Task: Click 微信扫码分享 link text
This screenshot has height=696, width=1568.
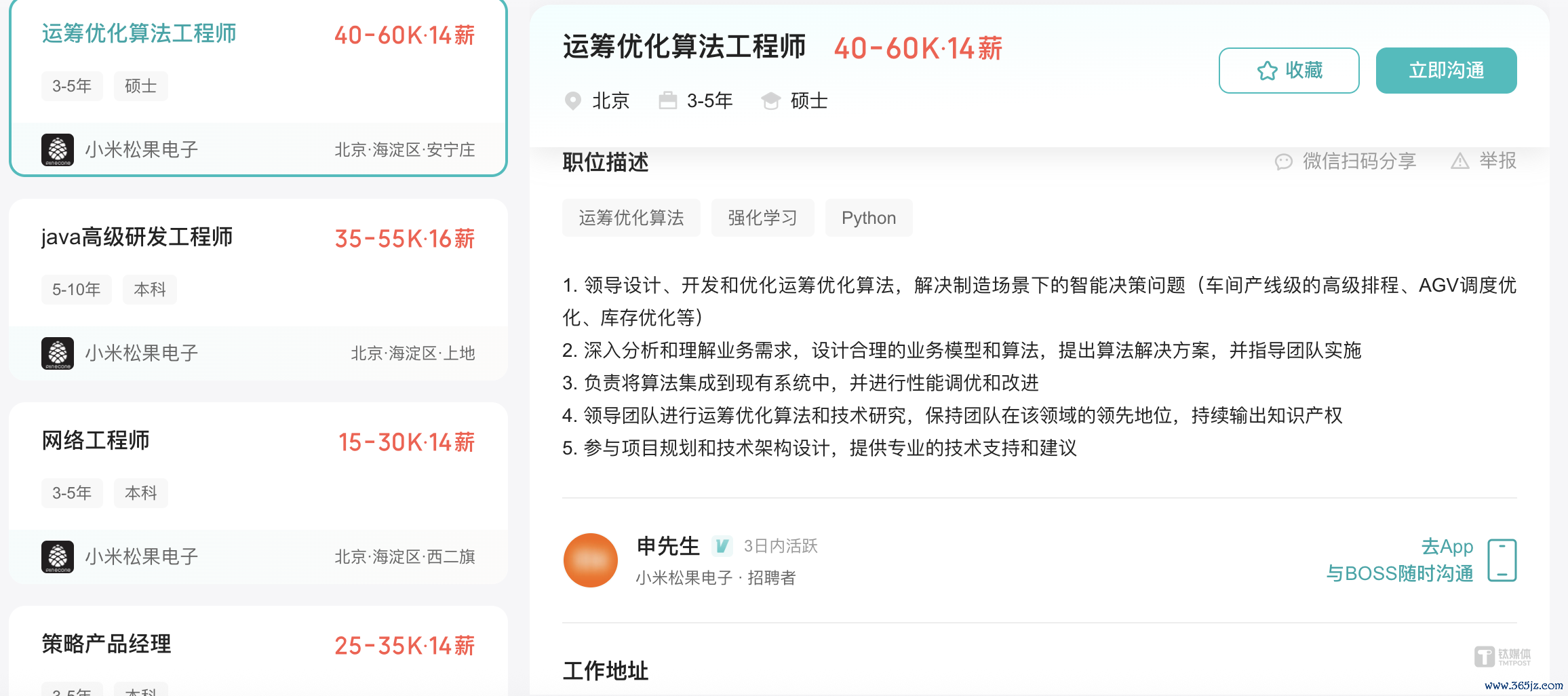Action: [x=1359, y=161]
